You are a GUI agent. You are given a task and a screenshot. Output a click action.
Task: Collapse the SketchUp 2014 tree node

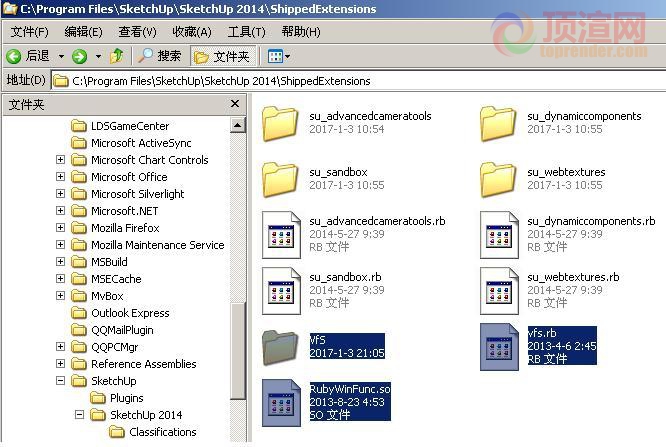[x=79, y=415]
